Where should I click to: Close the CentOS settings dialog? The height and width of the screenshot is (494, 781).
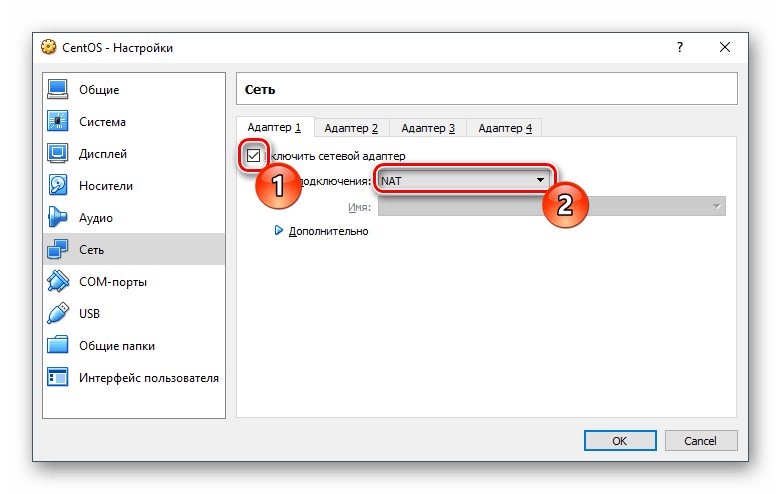click(725, 47)
